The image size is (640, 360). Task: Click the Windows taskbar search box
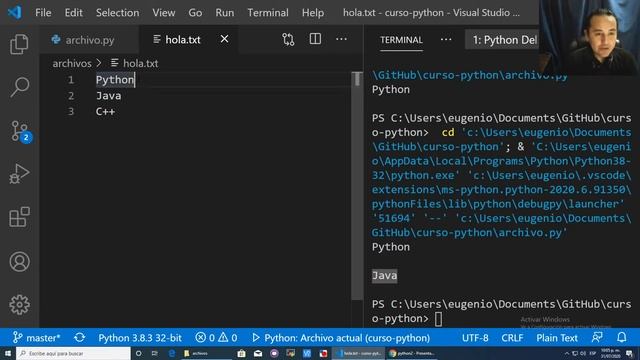click(x=73, y=353)
